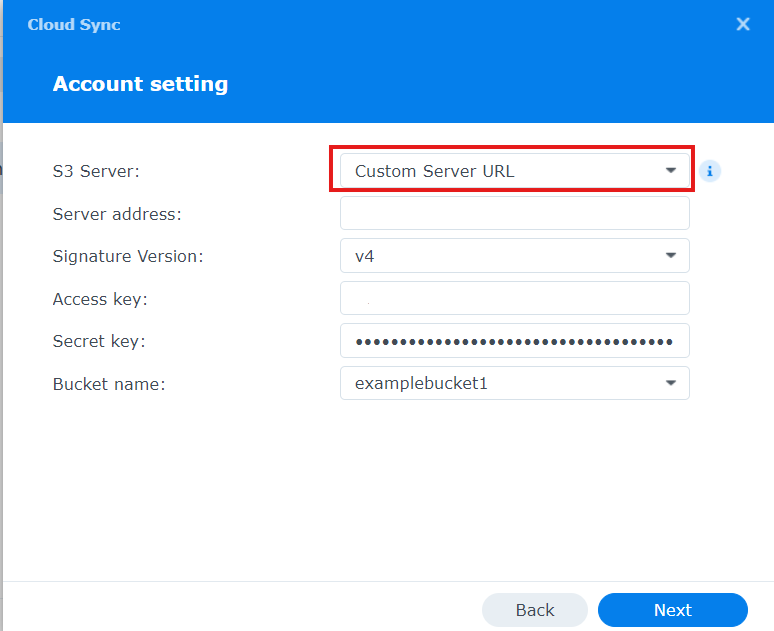Expand the Bucket name dropdown arrow

coord(671,383)
